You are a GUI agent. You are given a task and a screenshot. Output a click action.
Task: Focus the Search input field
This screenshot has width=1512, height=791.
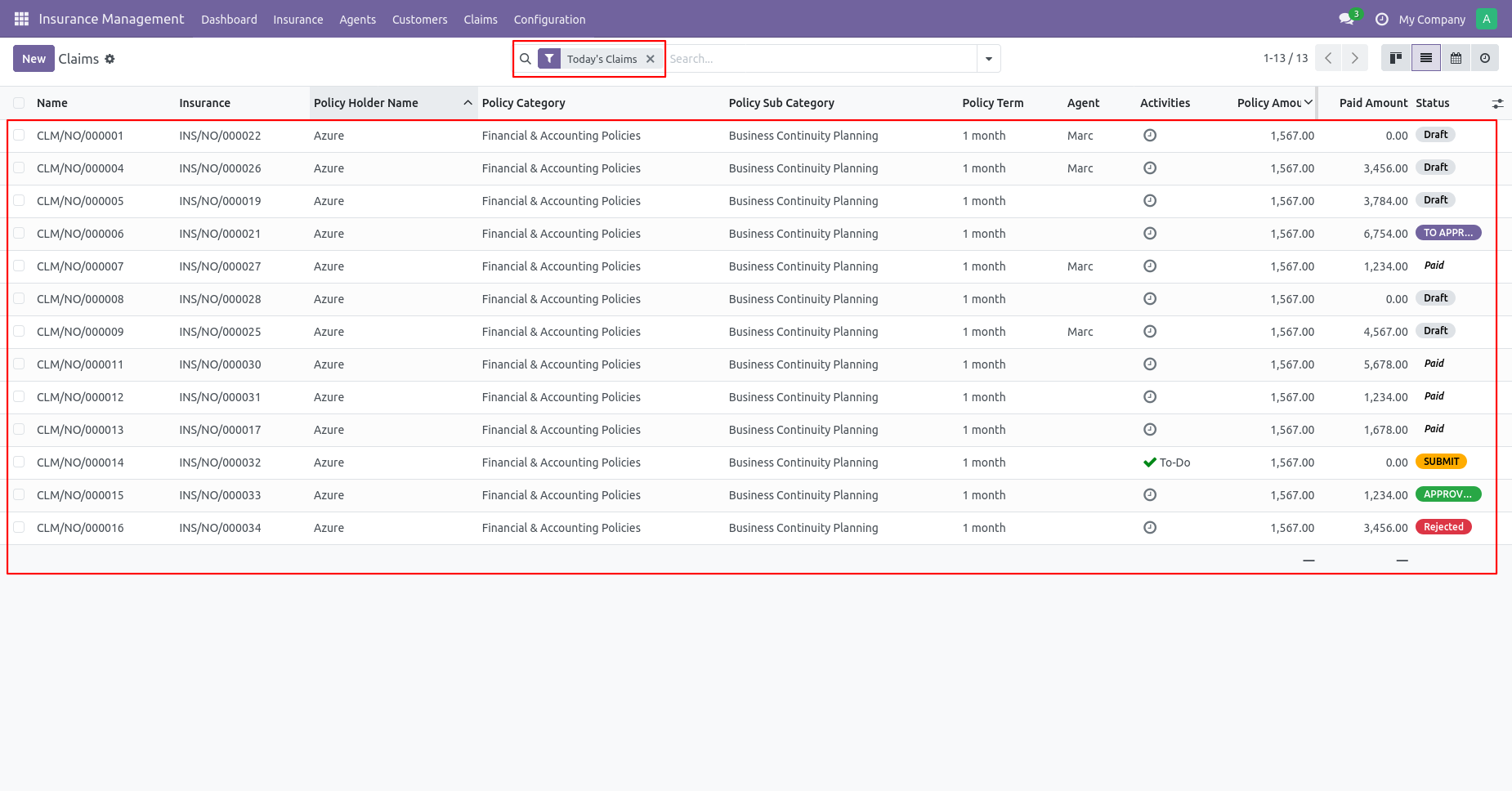[x=821, y=59]
